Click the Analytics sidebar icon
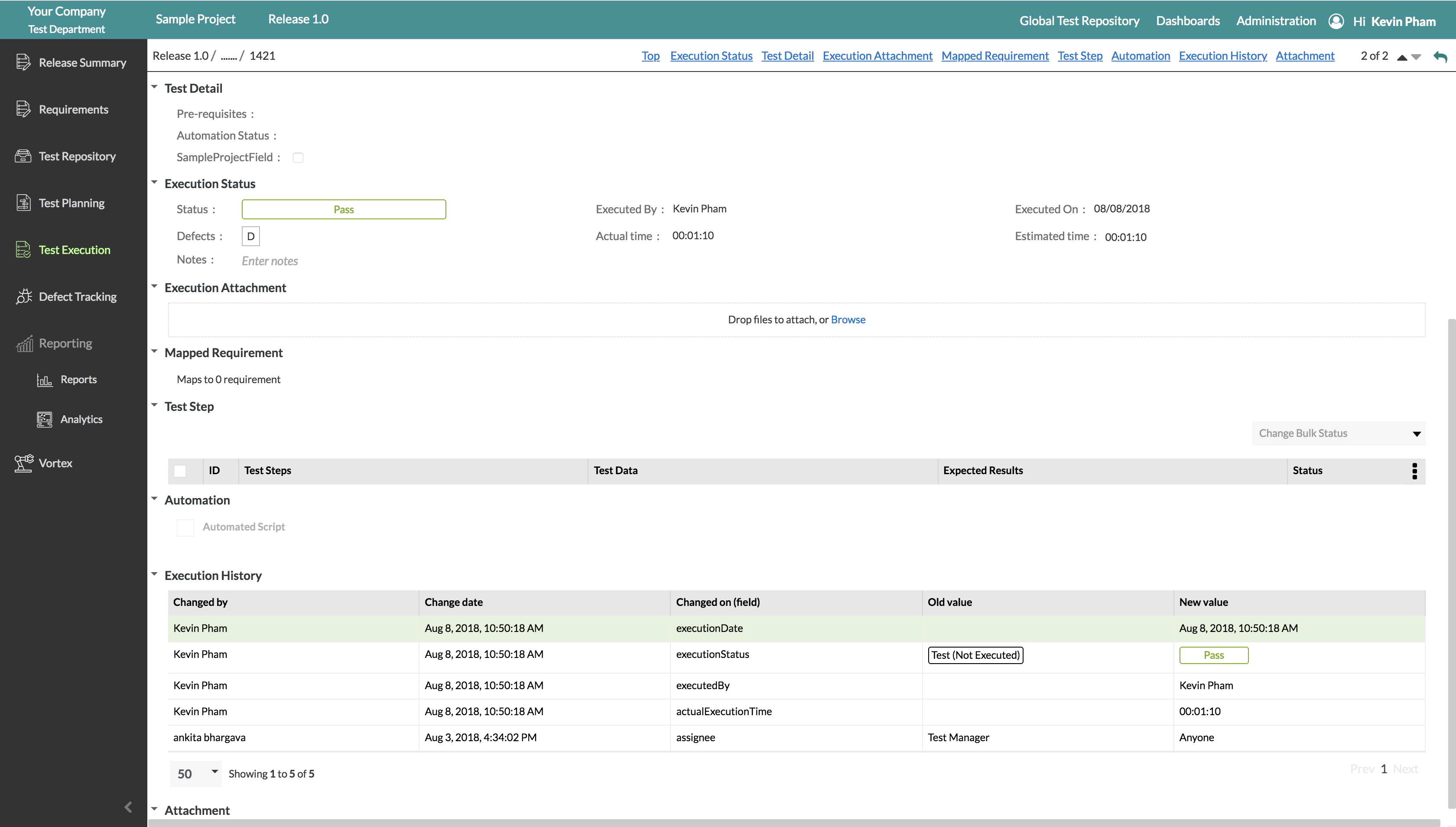Screen dimensions: 1456x827 tap(44, 419)
